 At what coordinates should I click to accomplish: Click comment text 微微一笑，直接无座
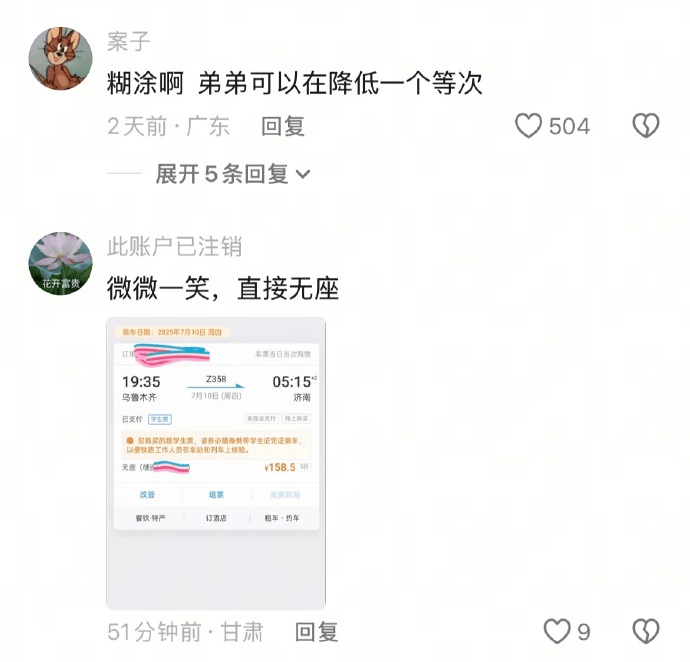coord(223,289)
